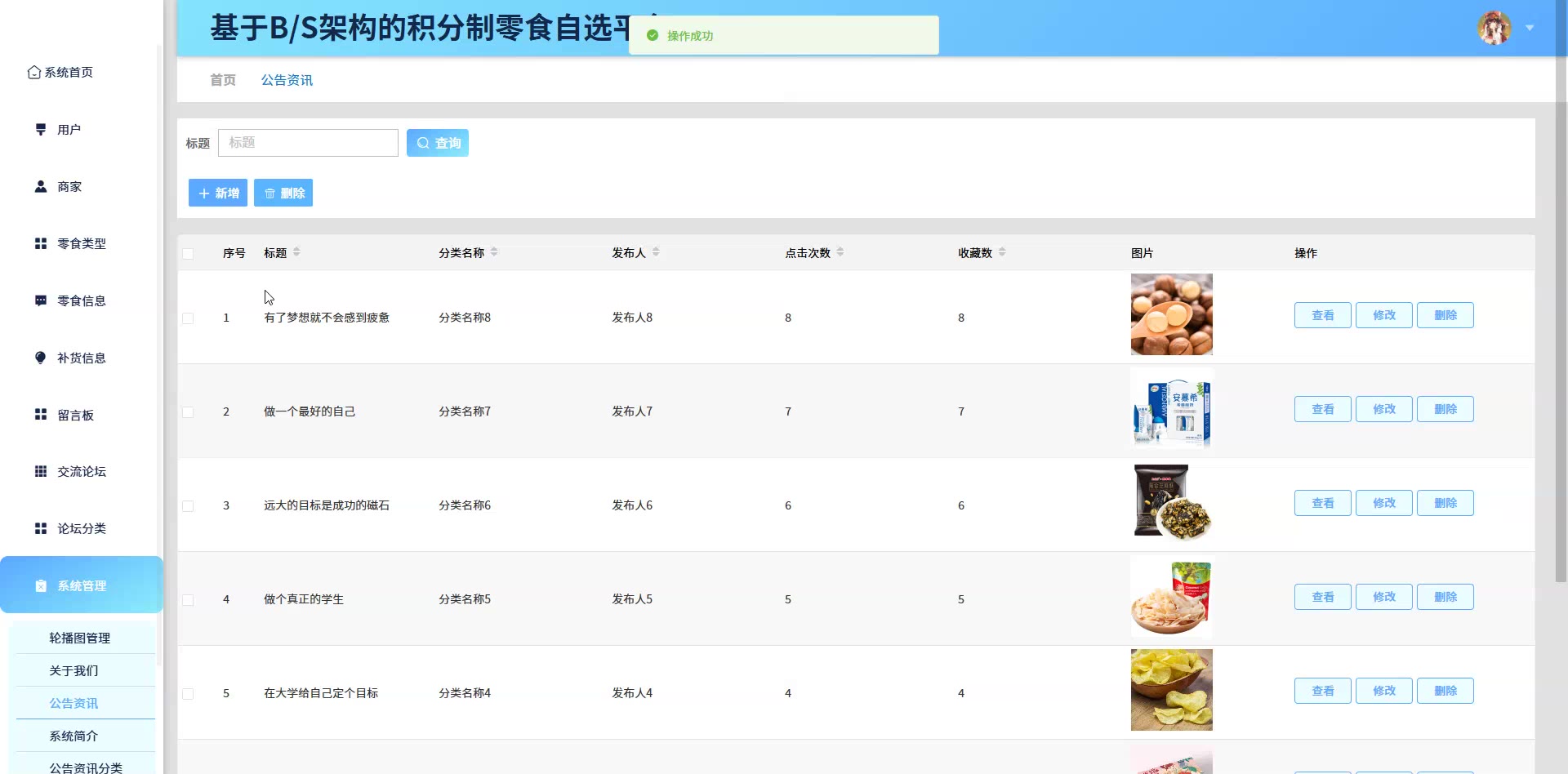Click the 零食信息 chat icon
1568x774 pixels.
[x=41, y=300]
